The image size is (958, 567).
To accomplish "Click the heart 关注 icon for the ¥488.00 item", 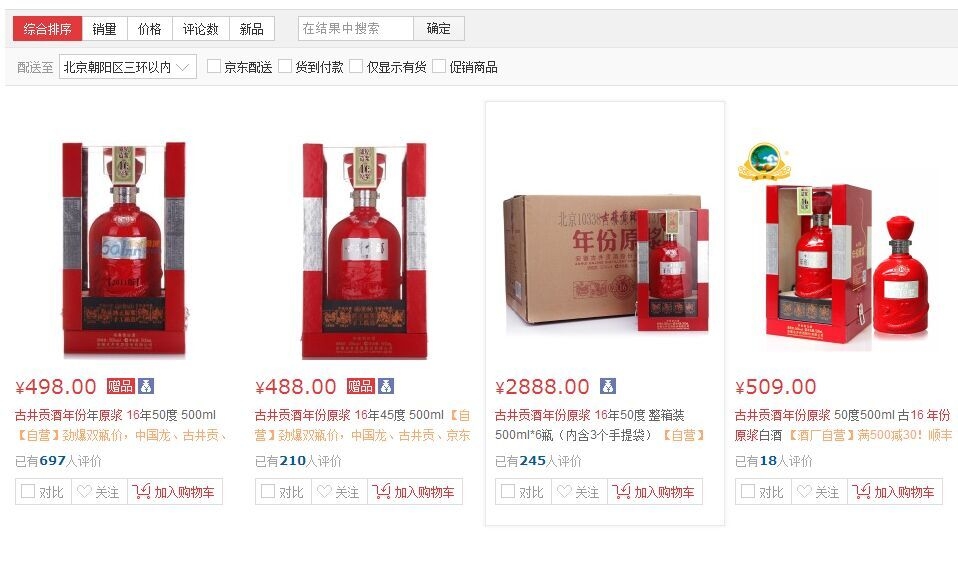I will (x=324, y=491).
